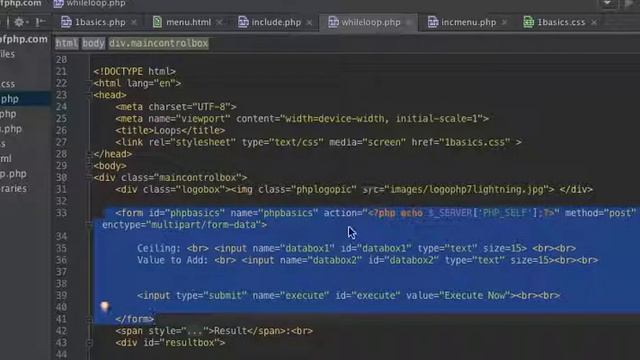Image resolution: width=640 pixels, height=360 pixels.
Task: Click the PHP file icon on the whileloop.php tab
Action: [x=333, y=22]
